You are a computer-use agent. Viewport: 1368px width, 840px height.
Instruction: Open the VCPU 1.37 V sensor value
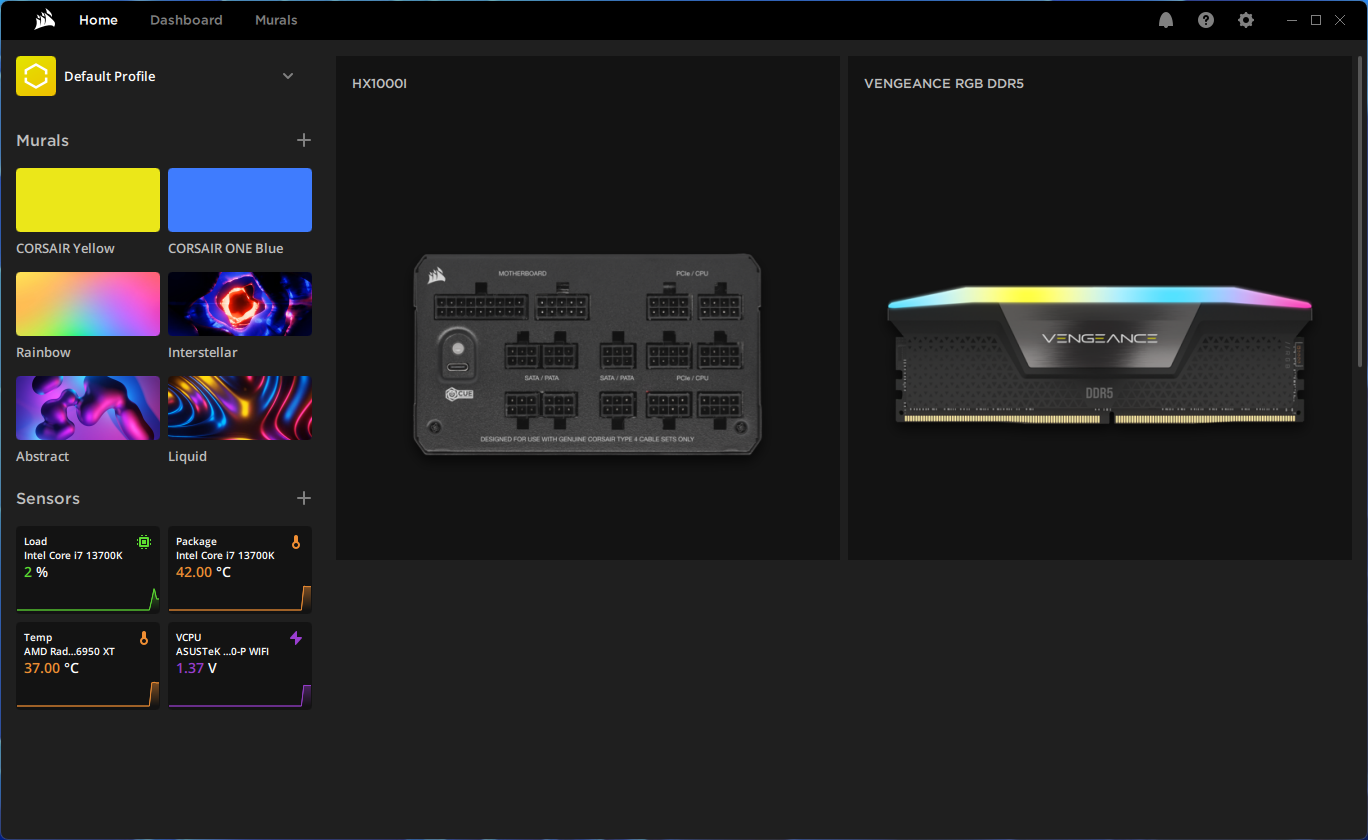click(x=196, y=668)
